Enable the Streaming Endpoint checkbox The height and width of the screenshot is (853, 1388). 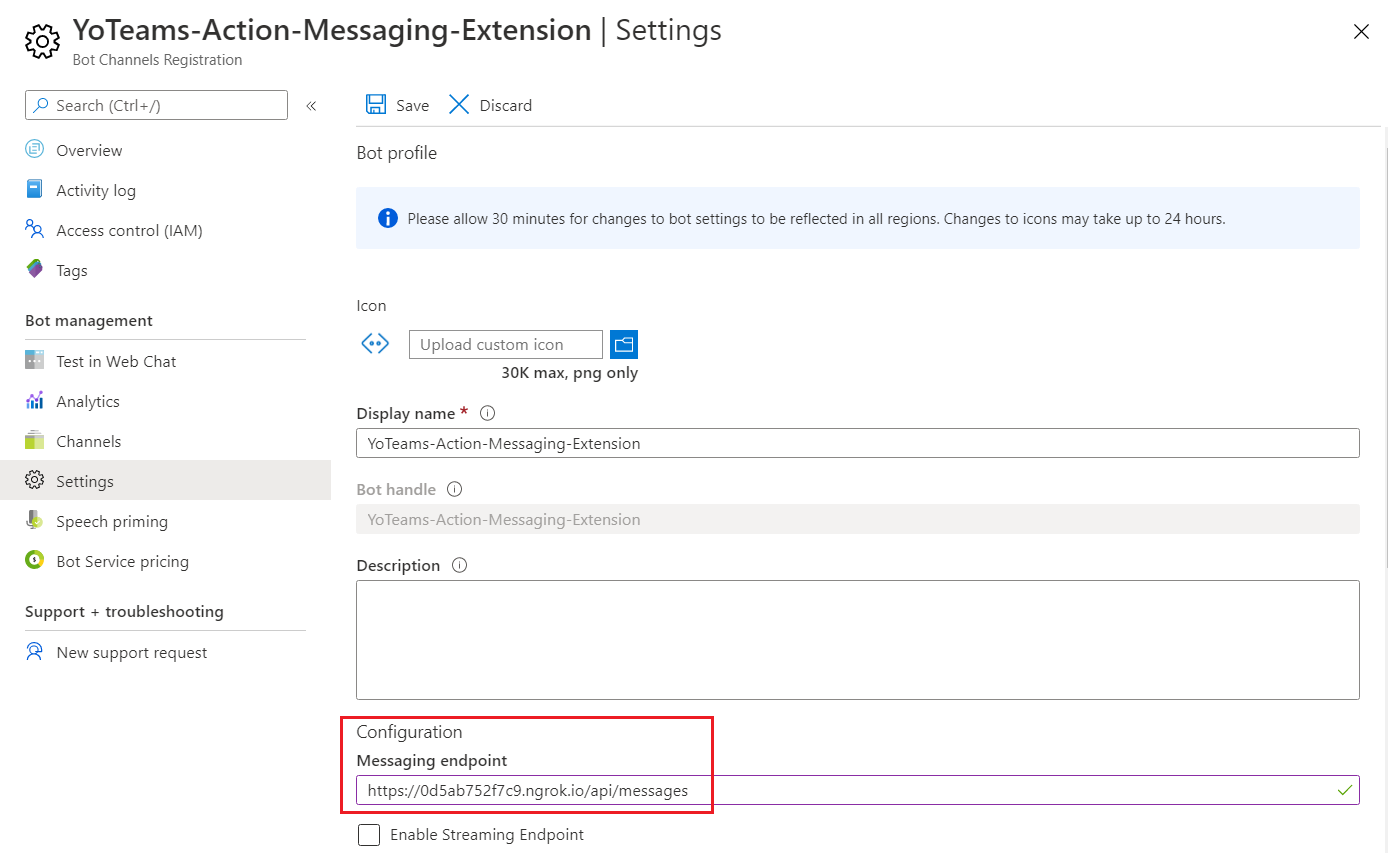click(369, 834)
